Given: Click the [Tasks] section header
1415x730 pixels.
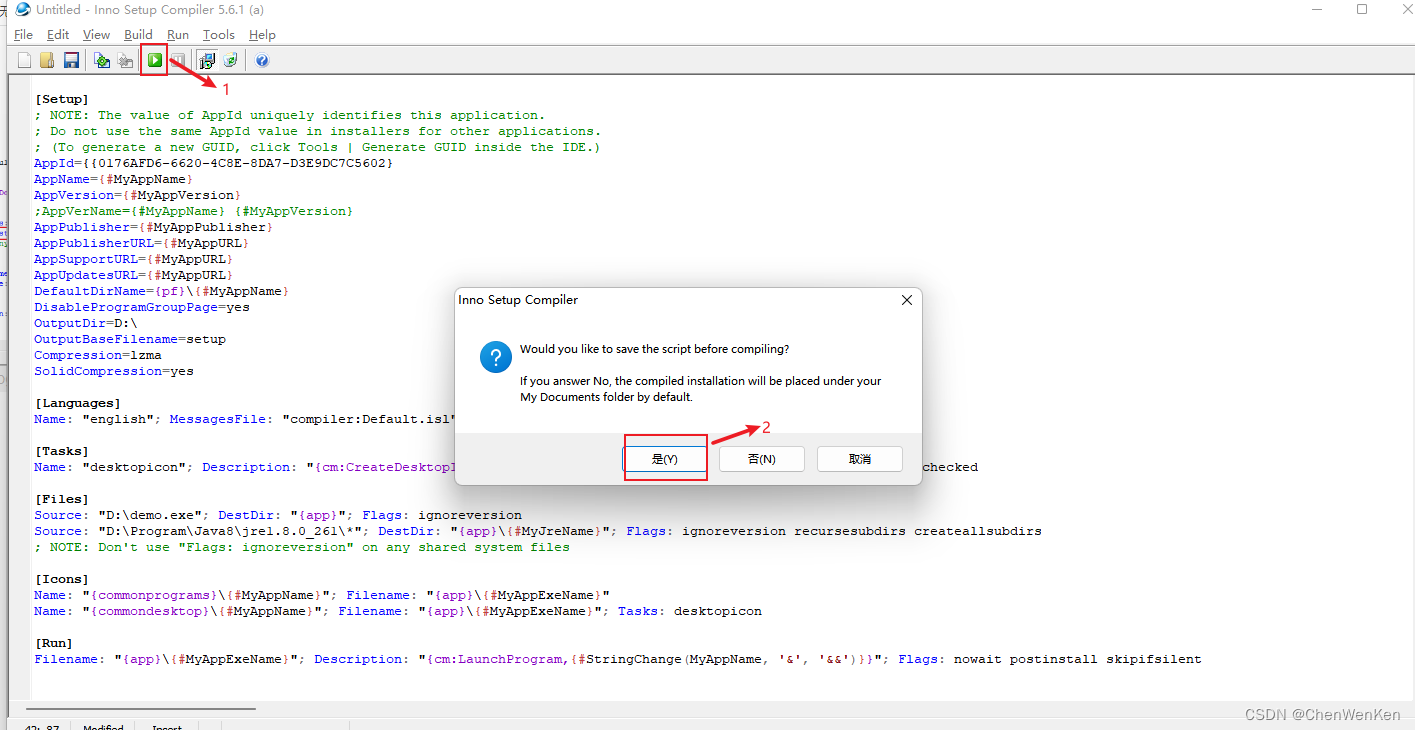Looking at the screenshot, I should click(x=62, y=451).
